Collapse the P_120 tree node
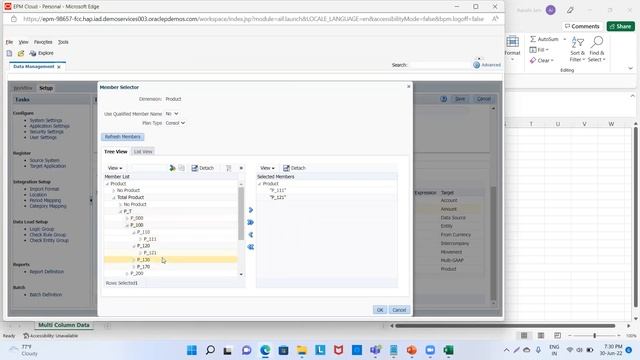This screenshot has width=640, height=360. pyautogui.click(x=133, y=246)
